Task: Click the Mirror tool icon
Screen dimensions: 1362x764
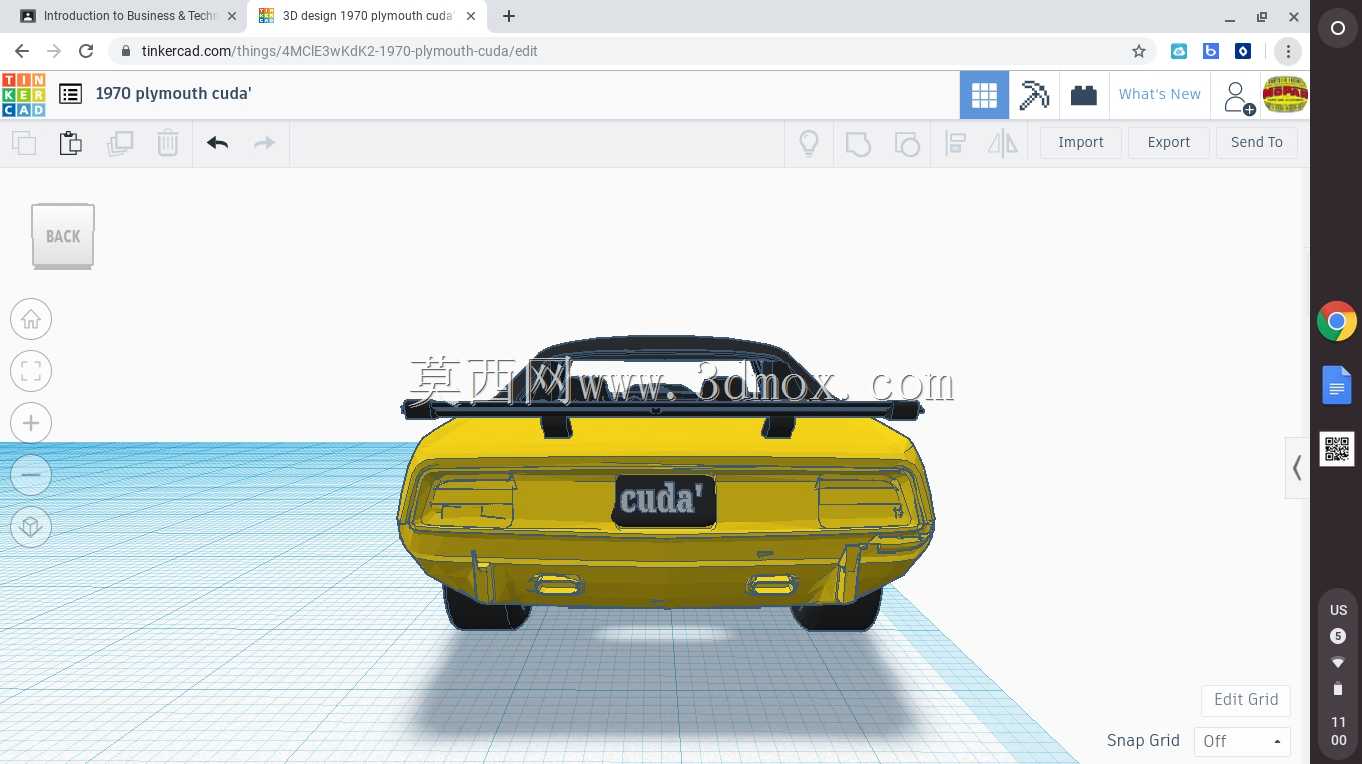Action: pyautogui.click(x=1003, y=143)
